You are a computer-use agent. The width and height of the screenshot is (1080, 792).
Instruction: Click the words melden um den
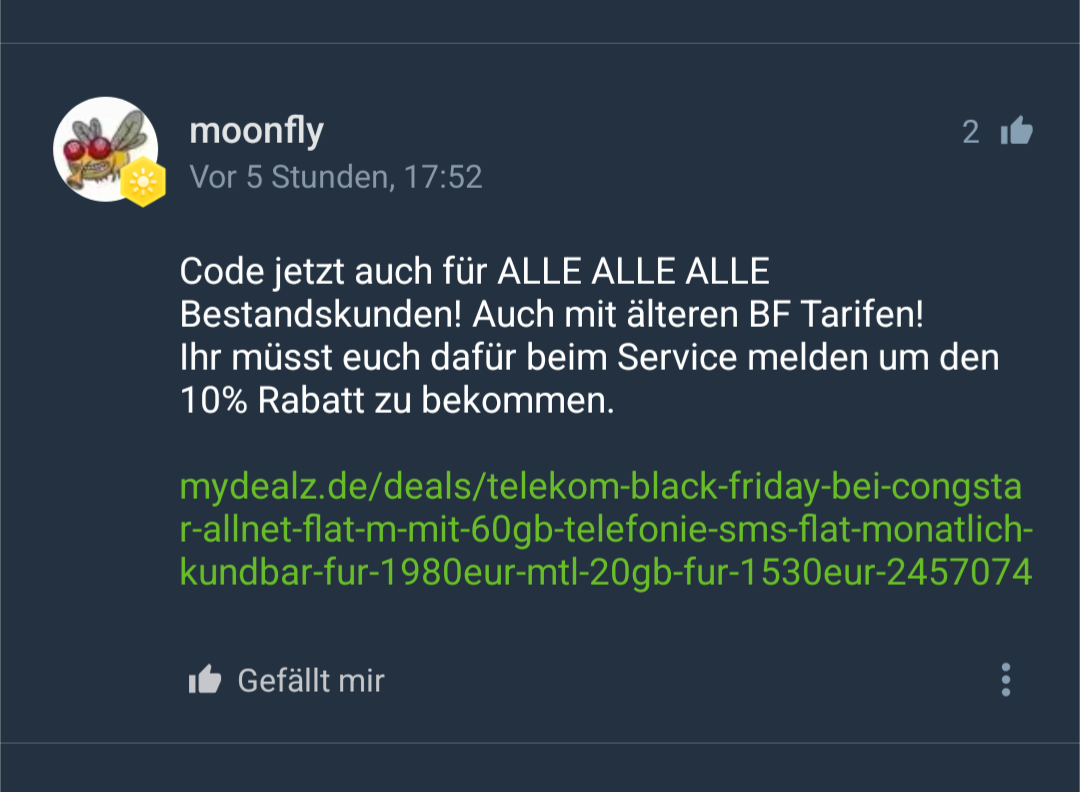point(873,357)
